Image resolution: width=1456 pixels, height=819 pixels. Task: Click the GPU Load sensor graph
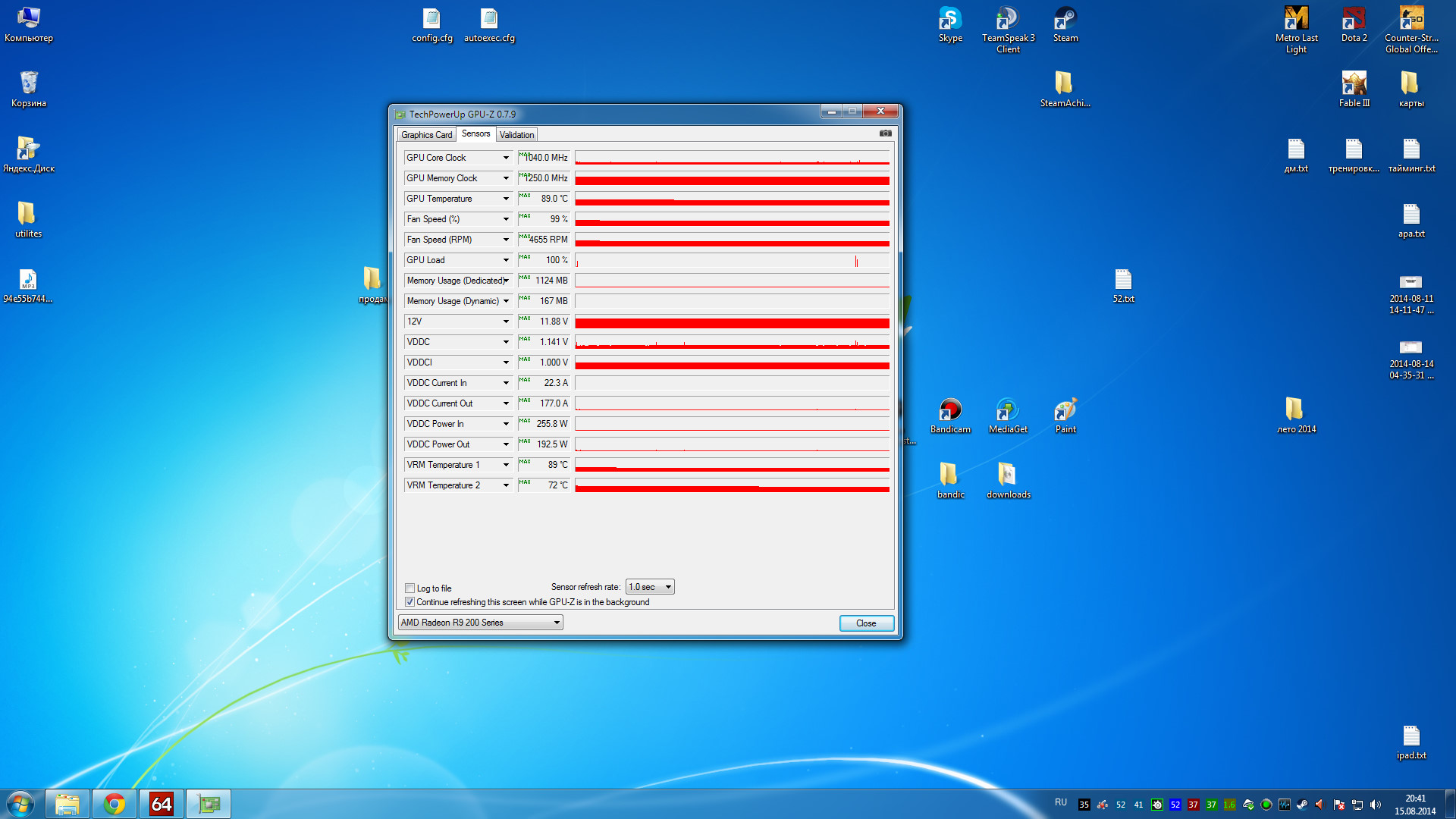click(x=732, y=260)
